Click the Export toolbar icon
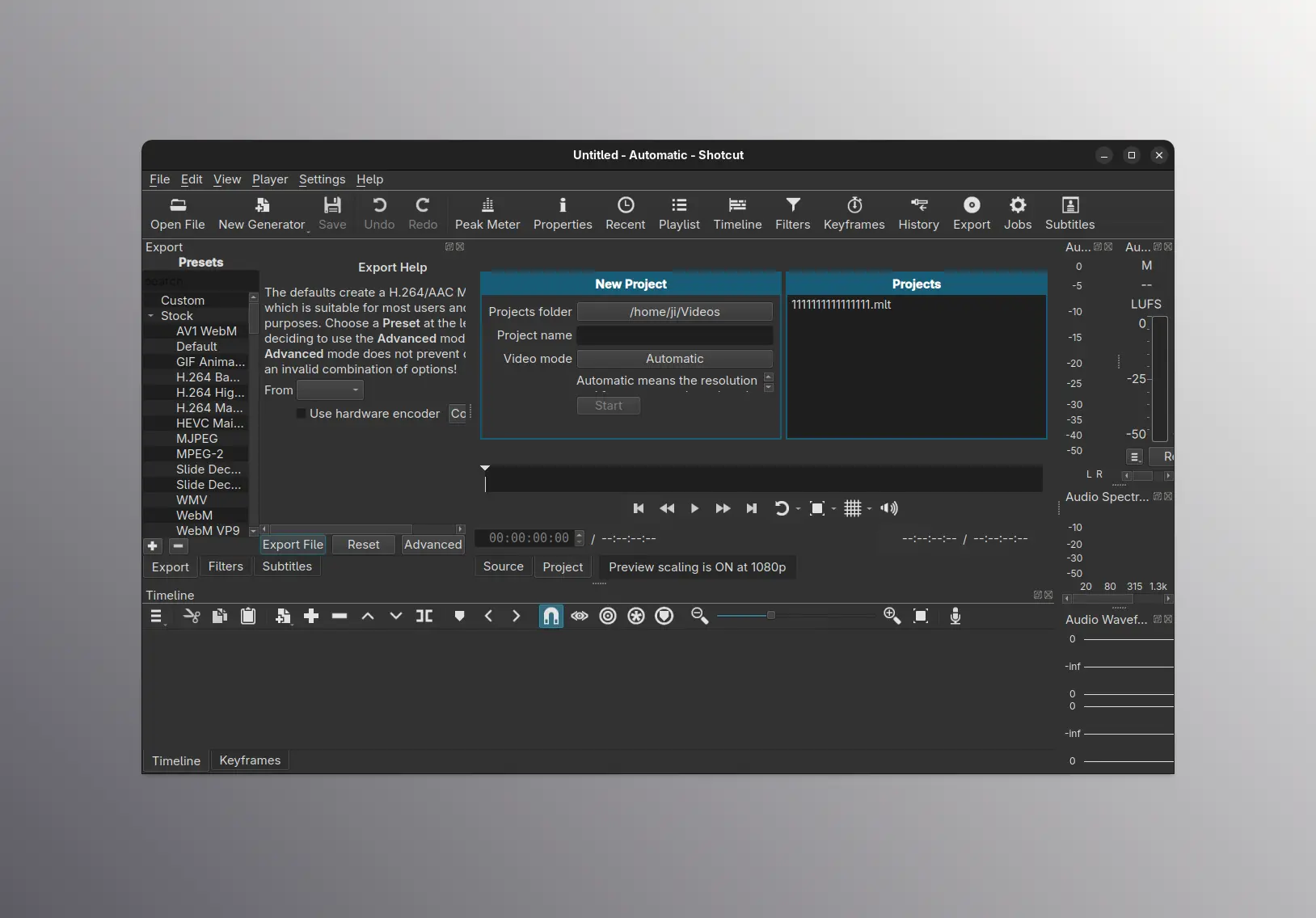The width and height of the screenshot is (1316, 918). coord(972,214)
